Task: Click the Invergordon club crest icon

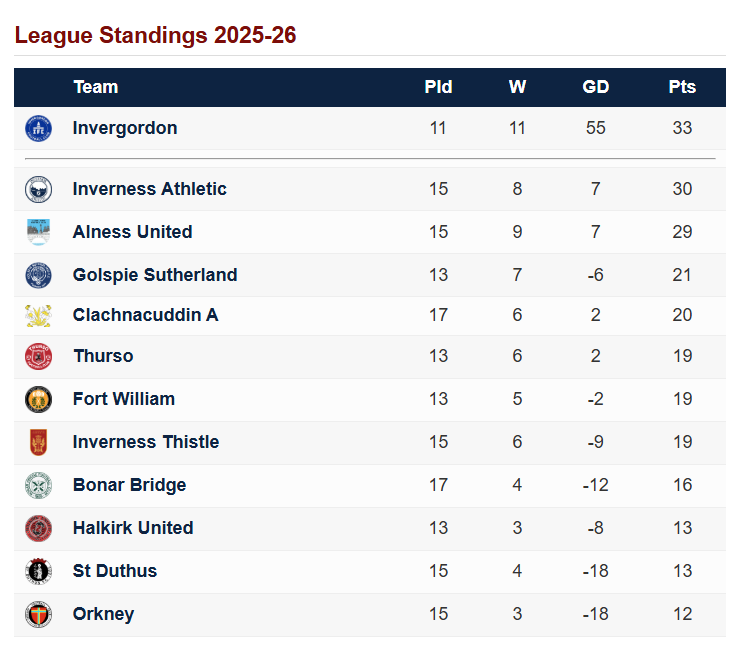Action: pyautogui.click(x=38, y=128)
